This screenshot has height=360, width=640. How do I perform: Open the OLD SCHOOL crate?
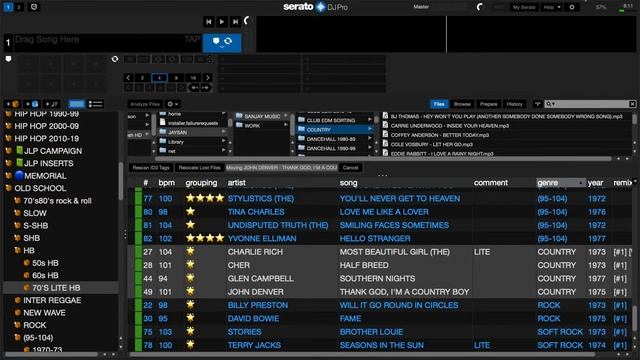point(40,189)
